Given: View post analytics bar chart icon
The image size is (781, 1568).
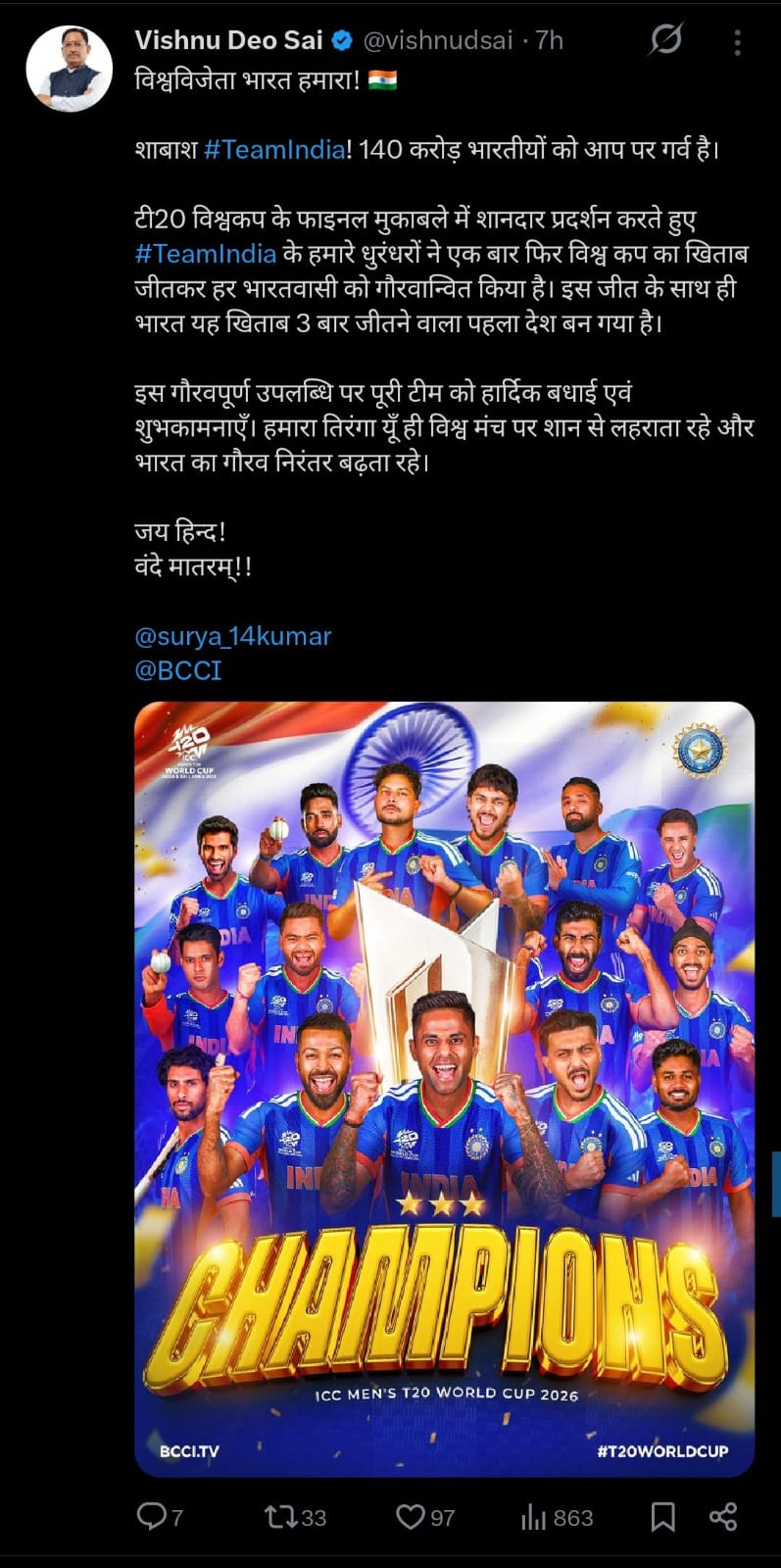Looking at the screenshot, I should click(533, 1517).
